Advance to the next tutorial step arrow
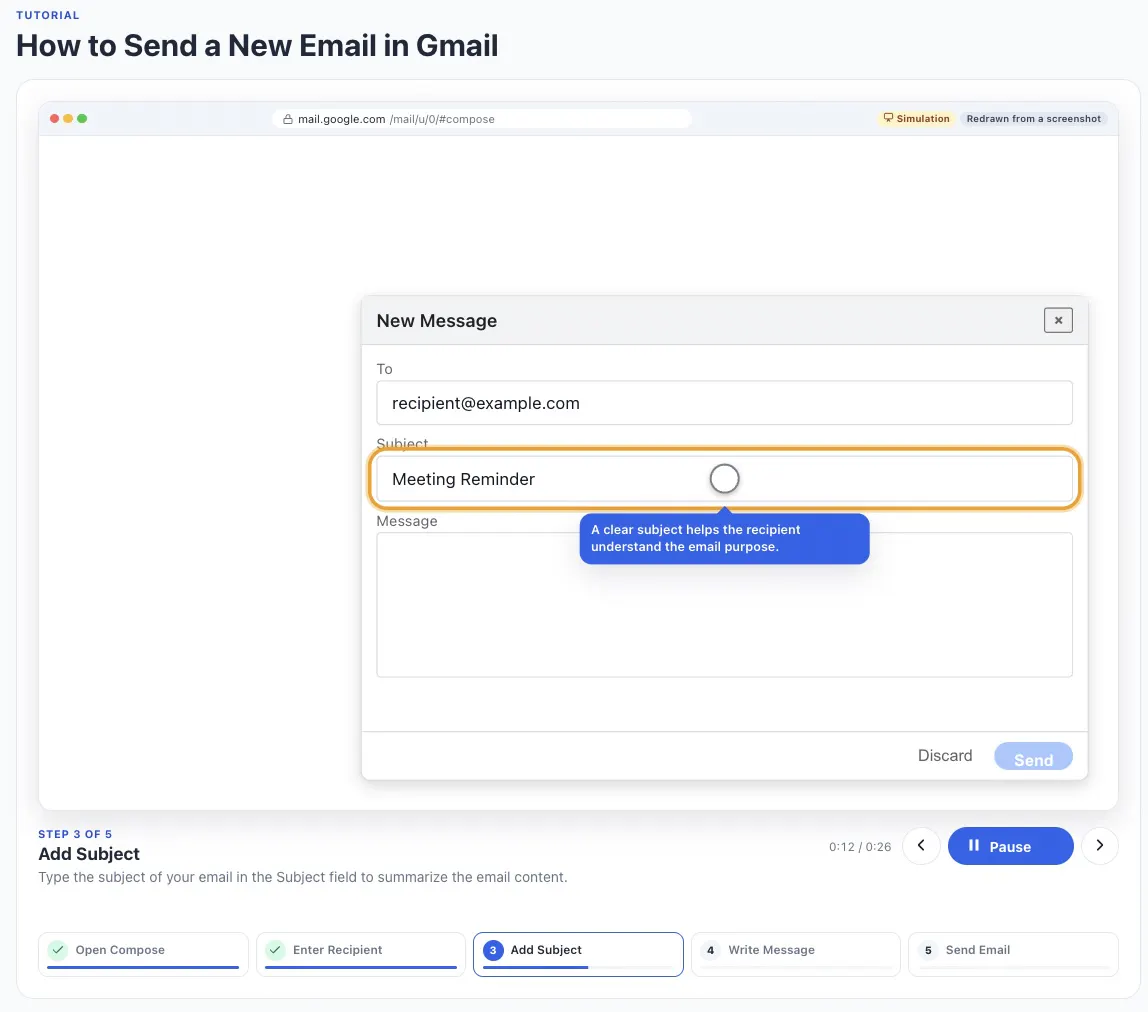Screen dimensions: 1148x1012 click(1100, 846)
